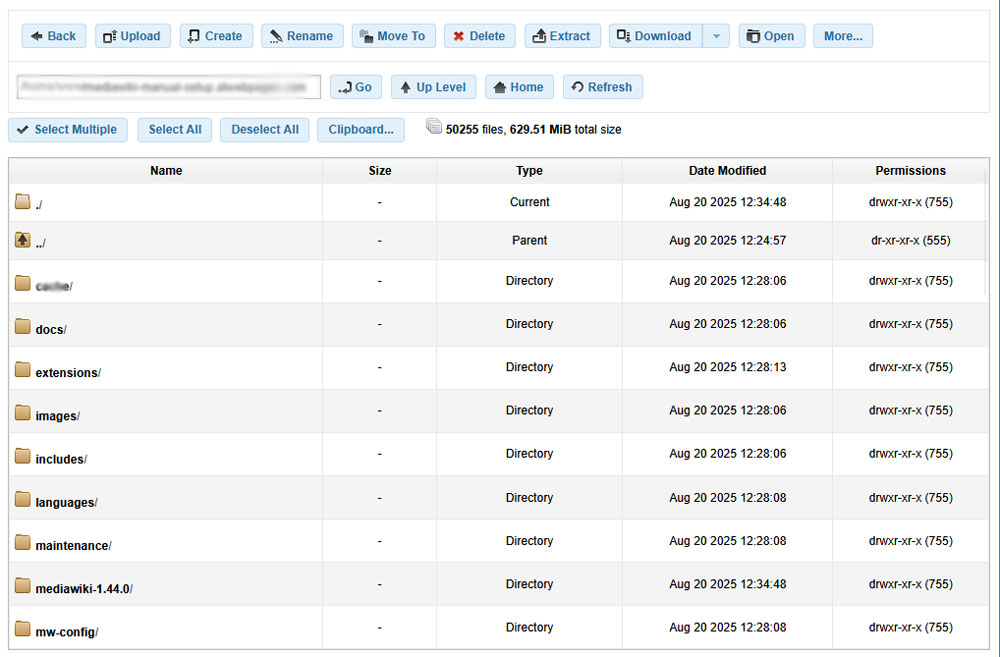Open the More... menu
Image resolution: width=1000 pixels, height=657 pixels.
842,35
